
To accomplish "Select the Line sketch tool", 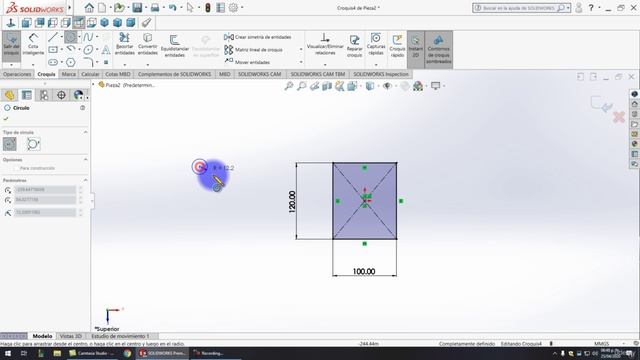I will pyautogui.click(x=53, y=37).
